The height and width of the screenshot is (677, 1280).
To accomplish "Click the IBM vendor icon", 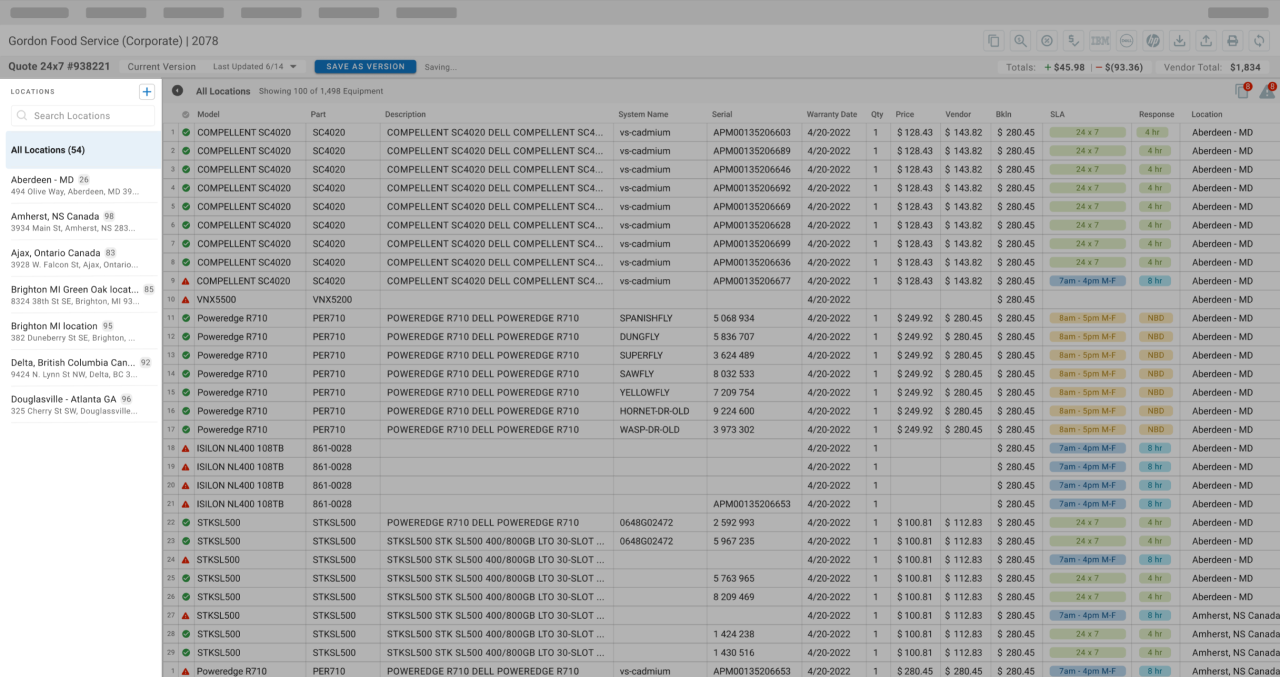I will pos(1100,41).
